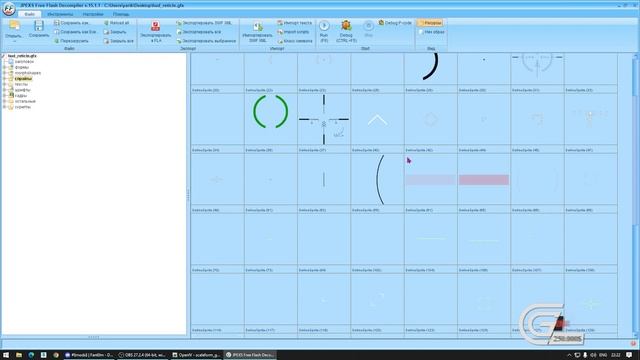Select шрифты (fonts) folder in tree

[22, 90]
